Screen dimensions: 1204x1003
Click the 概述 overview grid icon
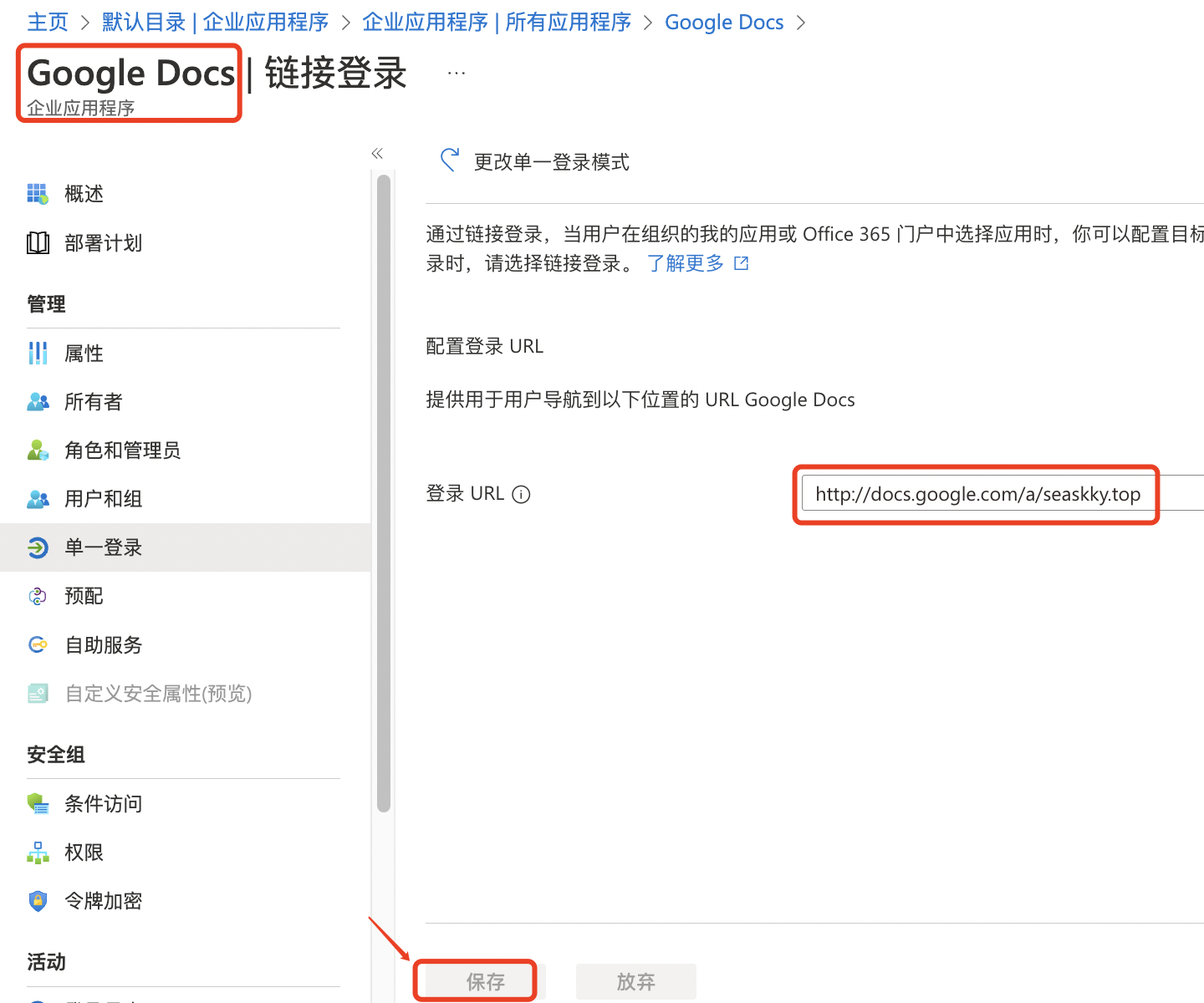pyautogui.click(x=38, y=194)
